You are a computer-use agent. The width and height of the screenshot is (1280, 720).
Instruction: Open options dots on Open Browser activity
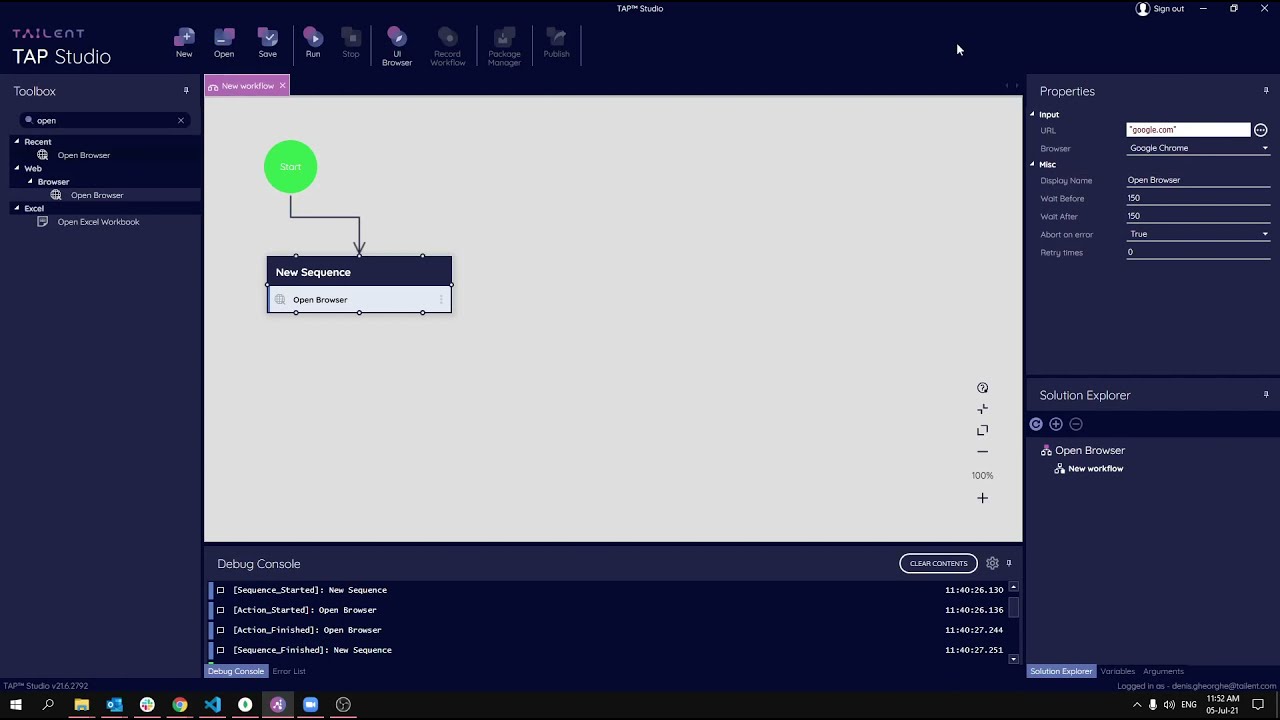coord(441,299)
